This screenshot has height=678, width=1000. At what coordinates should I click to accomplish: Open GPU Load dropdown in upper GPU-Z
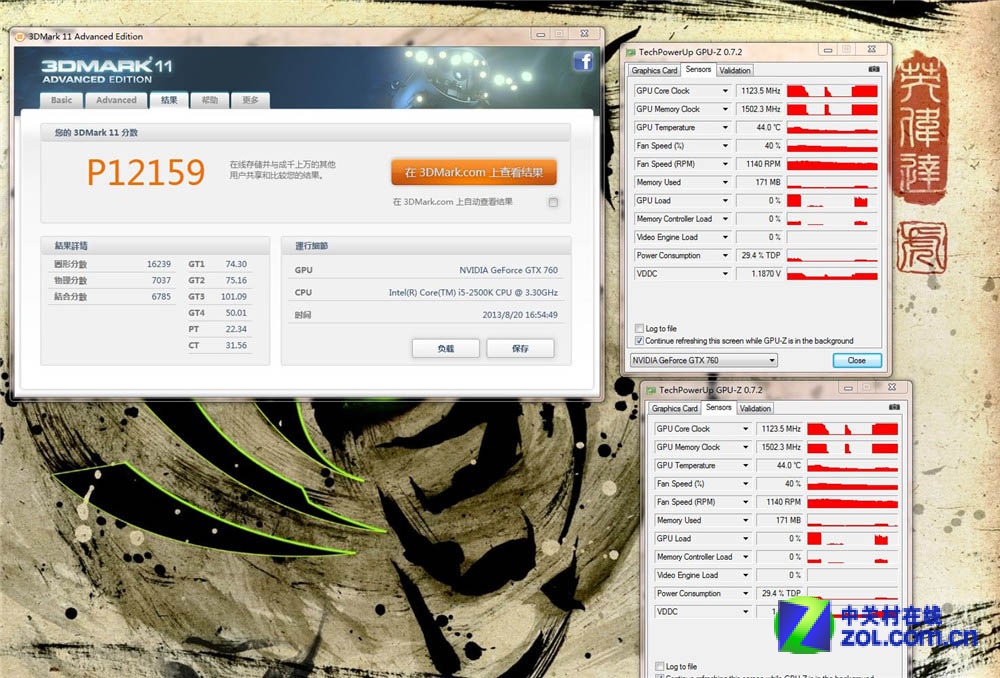(725, 201)
